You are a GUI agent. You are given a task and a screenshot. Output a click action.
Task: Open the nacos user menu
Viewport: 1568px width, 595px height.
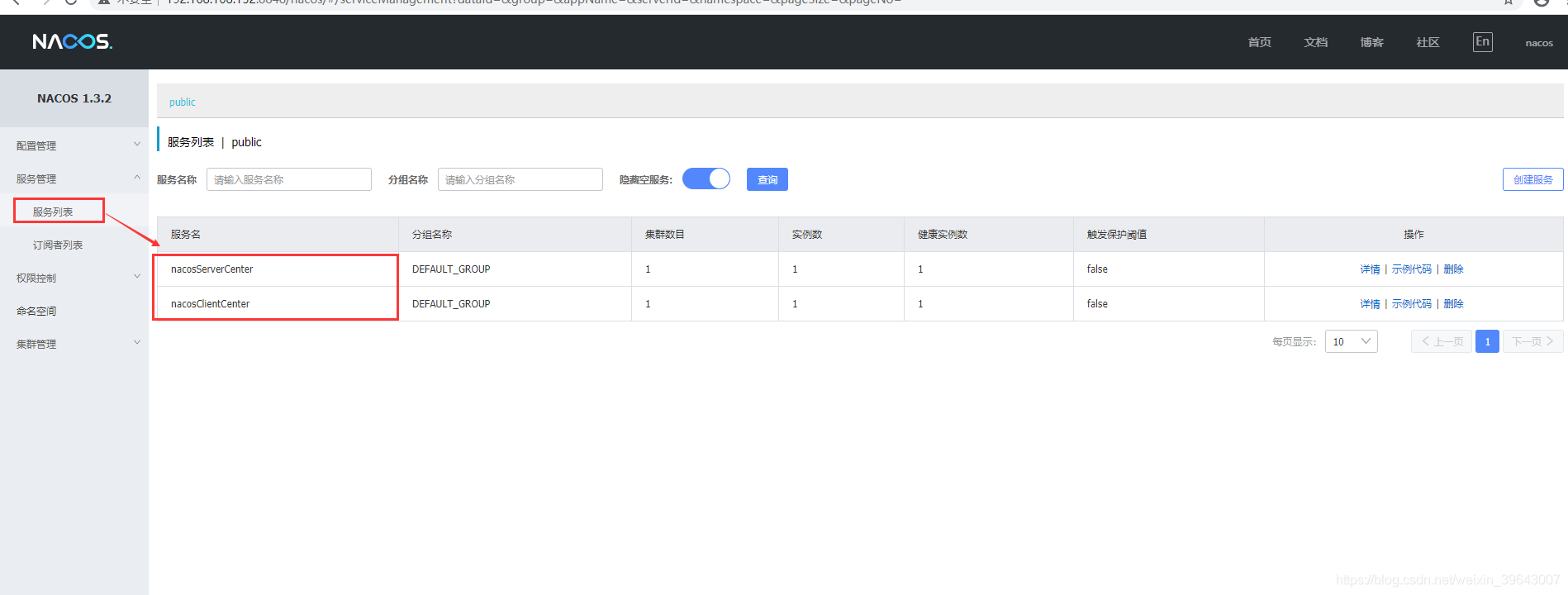[x=1539, y=43]
